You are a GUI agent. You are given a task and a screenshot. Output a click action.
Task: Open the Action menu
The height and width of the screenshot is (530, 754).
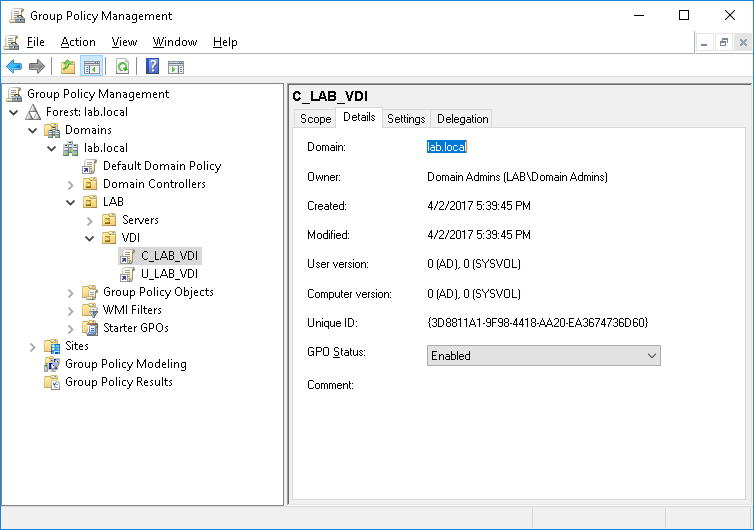(x=78, y=42)
